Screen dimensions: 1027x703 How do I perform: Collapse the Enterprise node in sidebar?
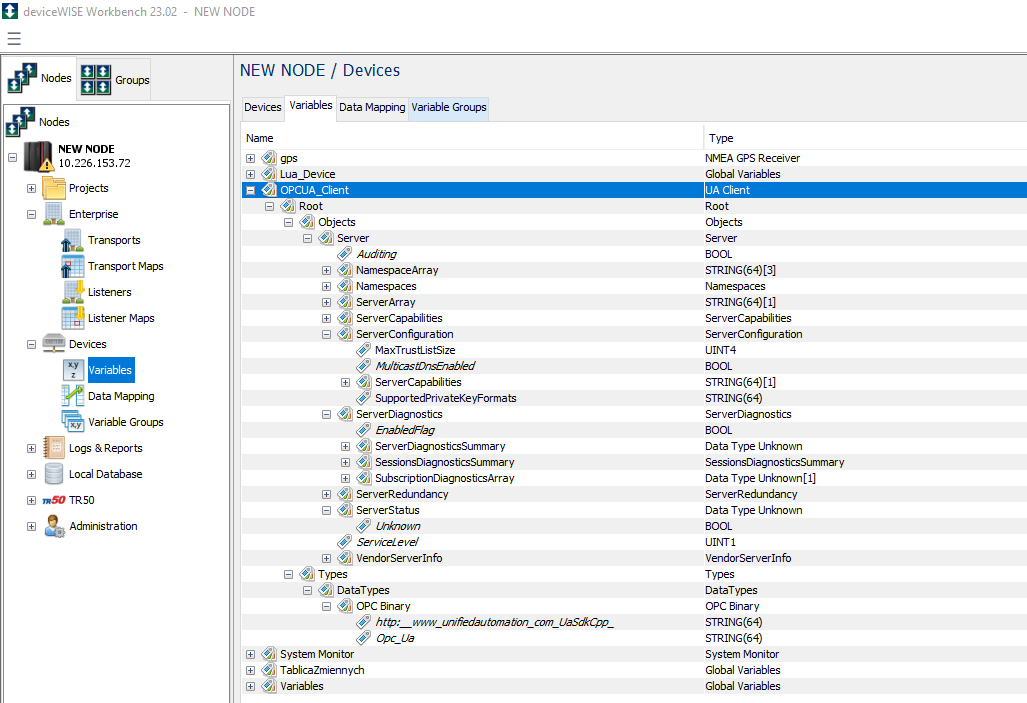31,214
